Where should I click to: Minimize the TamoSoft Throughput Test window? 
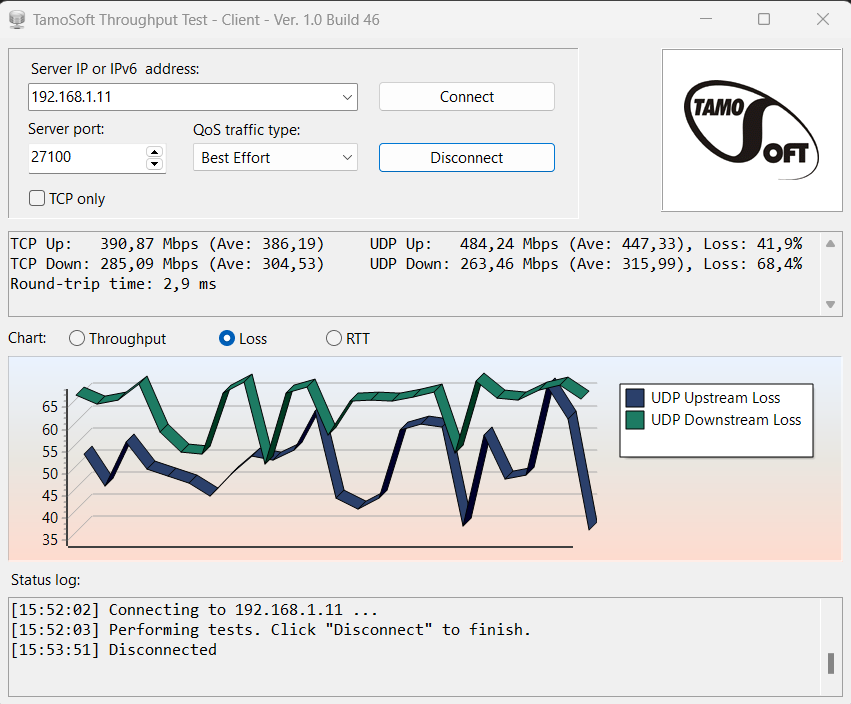[x=706, y=19]
